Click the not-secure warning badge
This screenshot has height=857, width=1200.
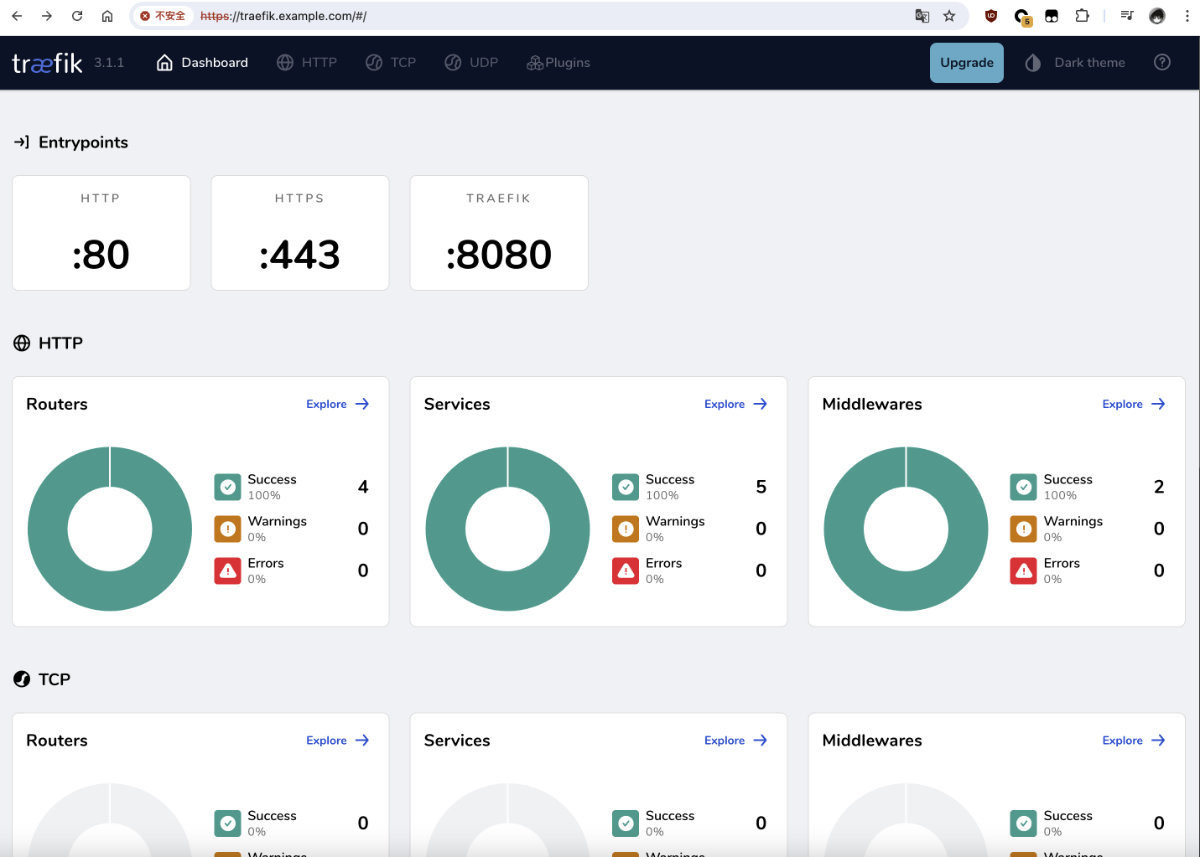click(x=163, y=16)
